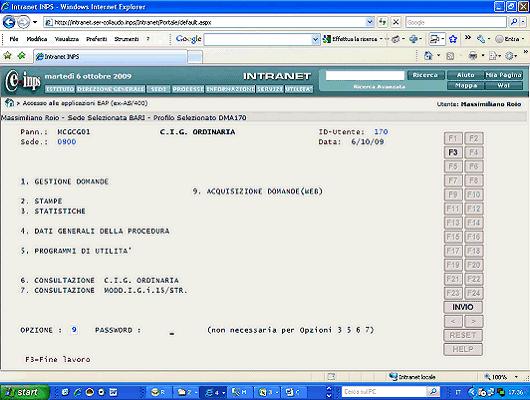Open the address bar URL dropdown arrow
This screenshot has height=400, width=530.
pos(370,22)
